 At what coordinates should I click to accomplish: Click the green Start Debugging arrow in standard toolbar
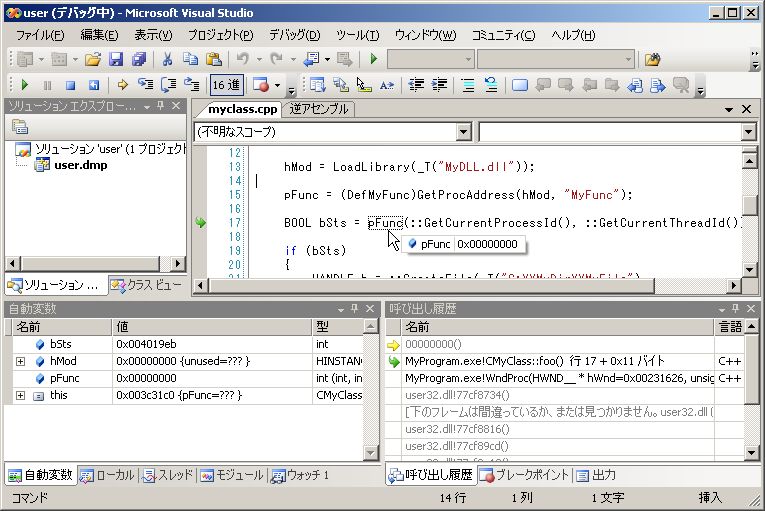pos(374,60)
